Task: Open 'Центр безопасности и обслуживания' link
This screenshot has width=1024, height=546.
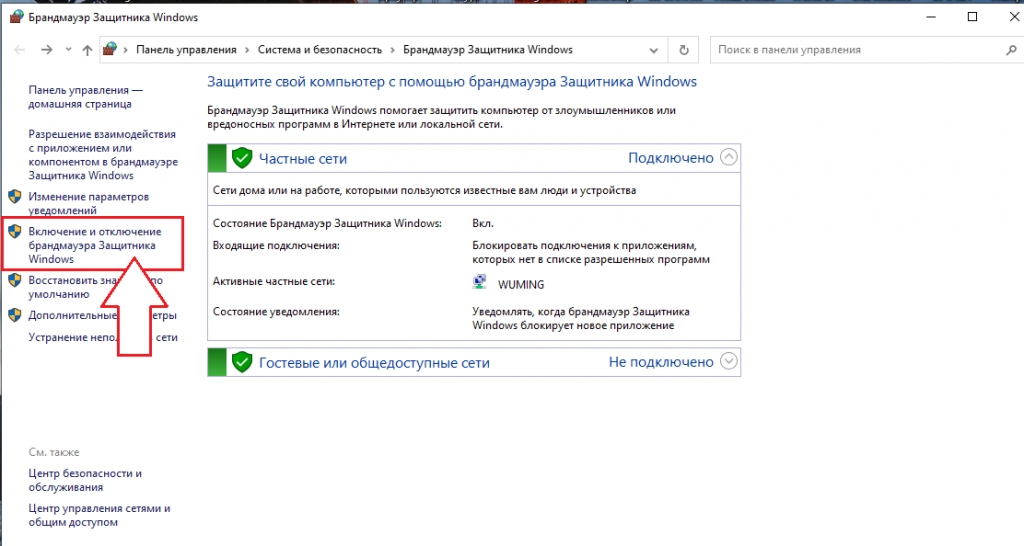Action: point(85,480)
